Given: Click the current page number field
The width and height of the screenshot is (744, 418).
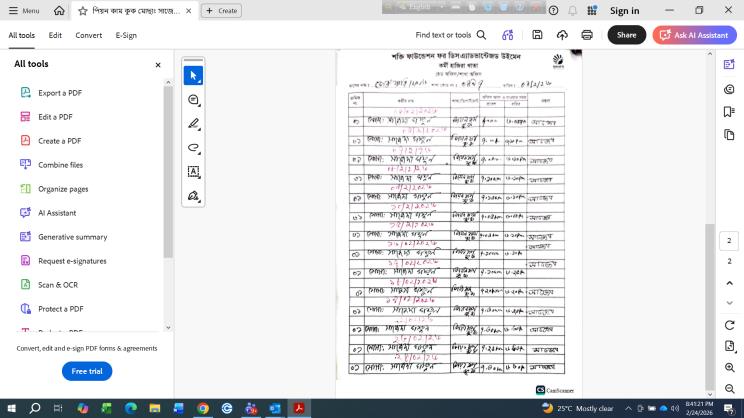Looking at the screenshot, I should 729,241.
